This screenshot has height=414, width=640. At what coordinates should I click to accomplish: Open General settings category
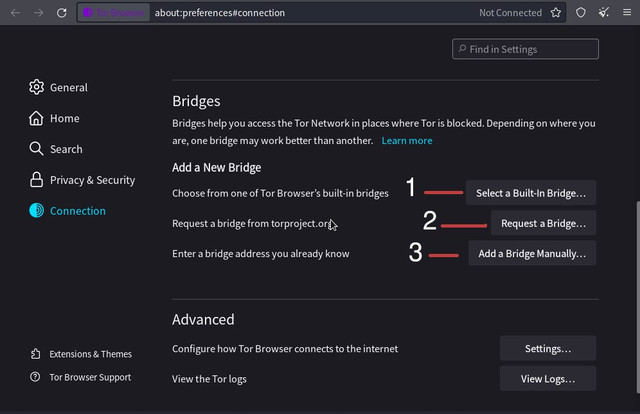58,87
